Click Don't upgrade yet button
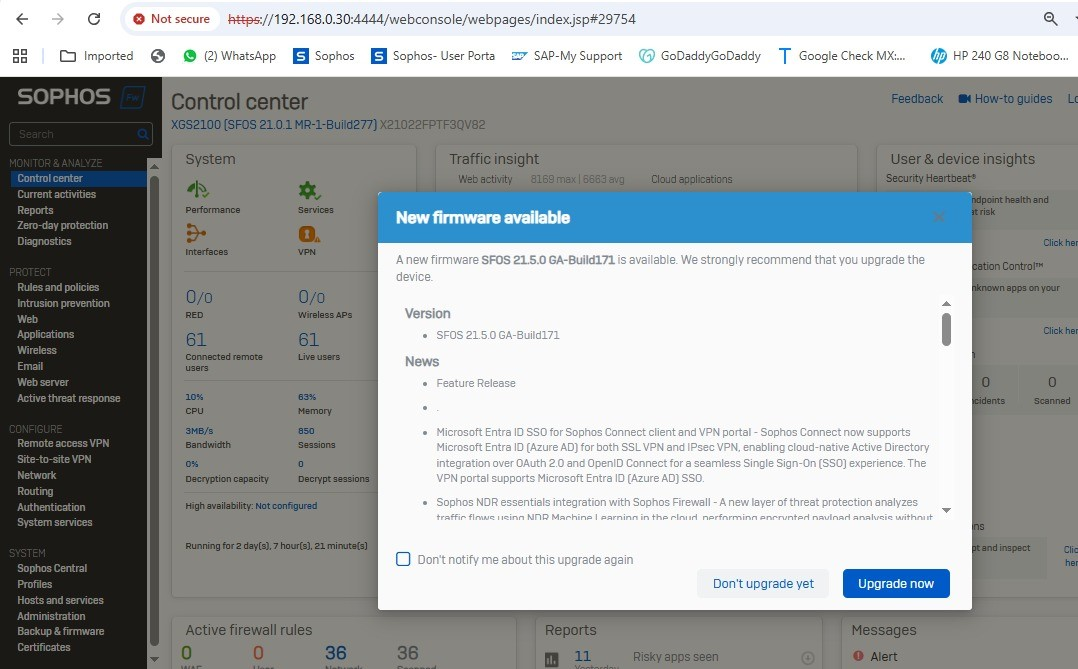Image resolution: width=1078 pixels, height=669 pixels. [x=763, y=583]
